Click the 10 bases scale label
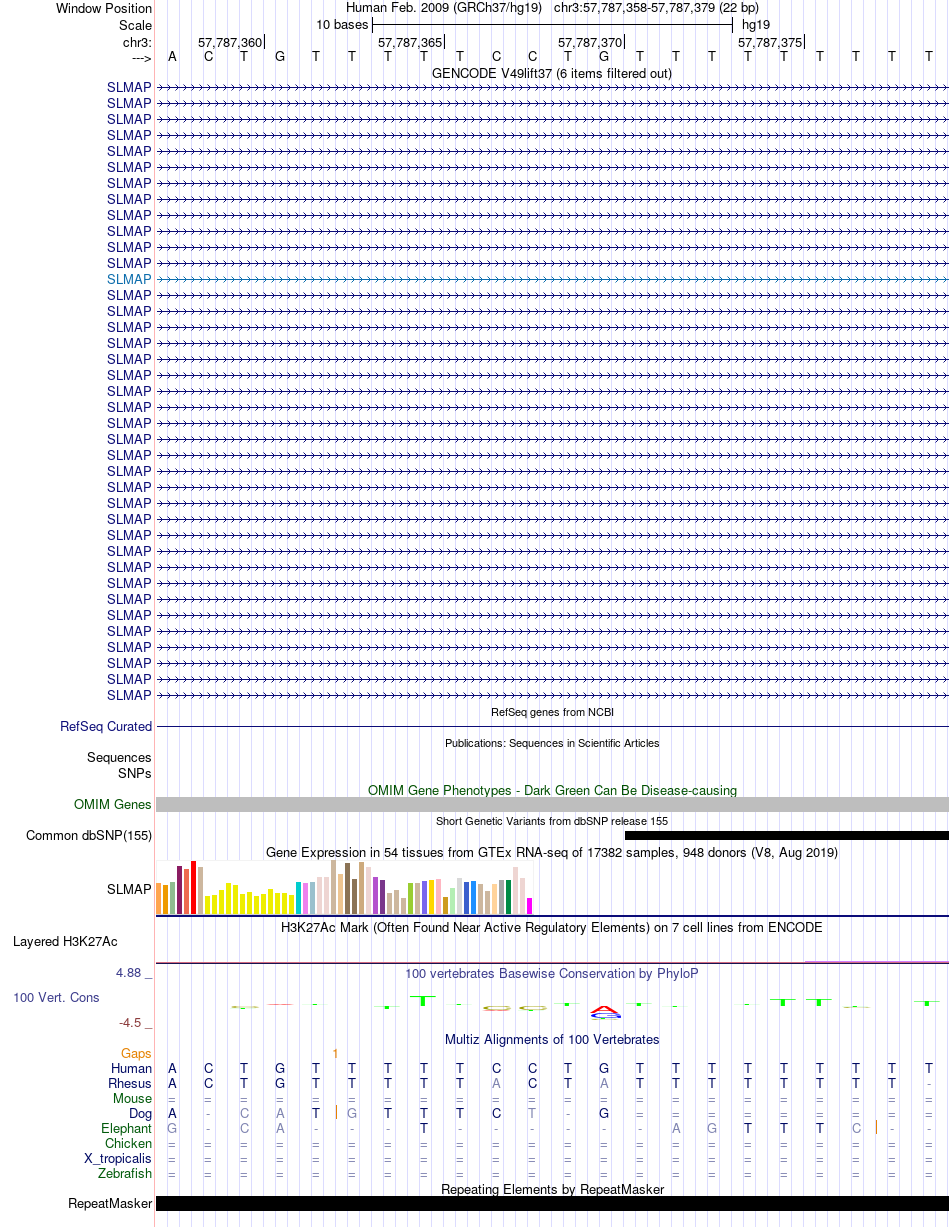 (x=342, y=24)
